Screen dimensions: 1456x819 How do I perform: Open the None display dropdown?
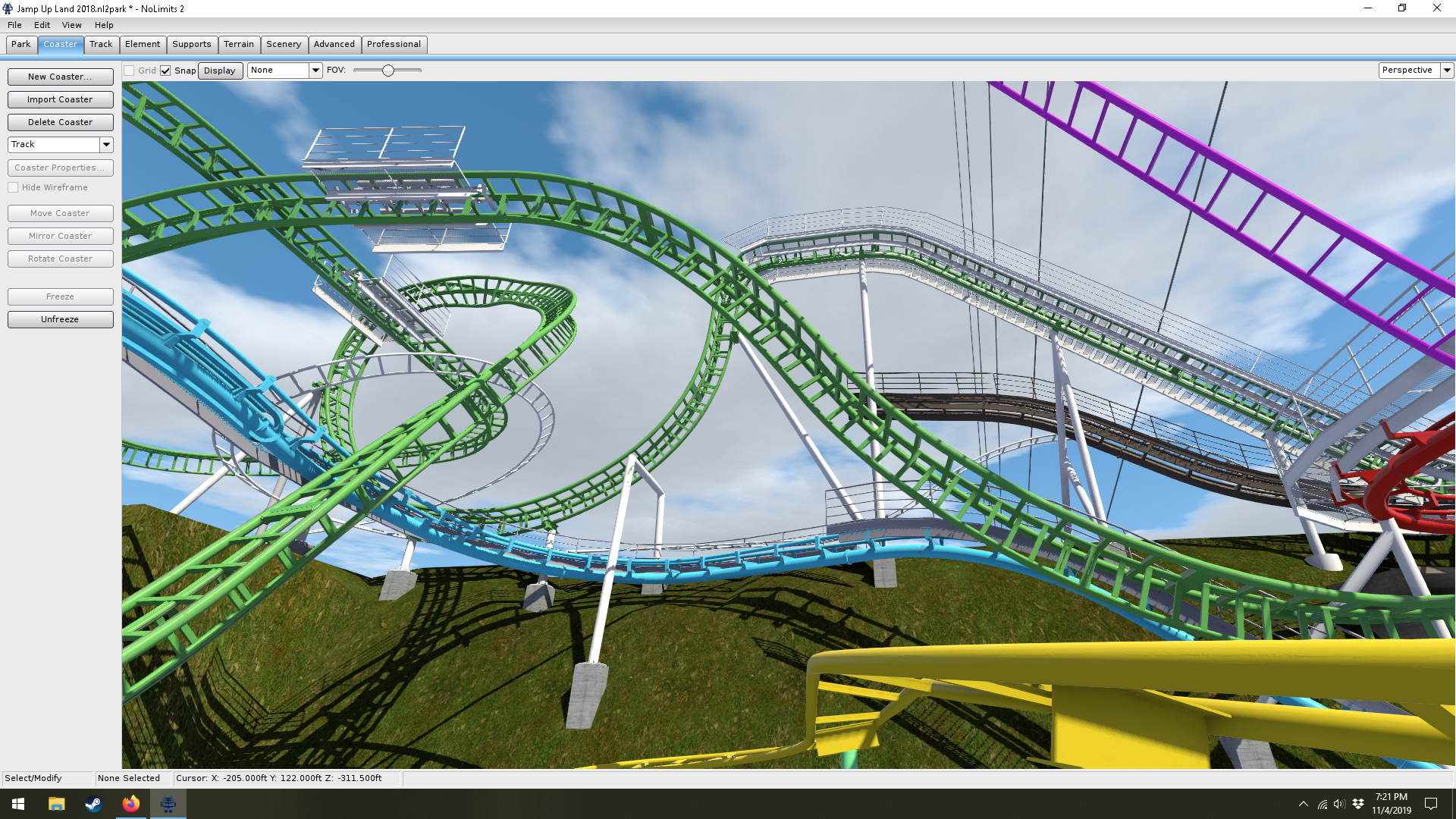pos(315,70)
